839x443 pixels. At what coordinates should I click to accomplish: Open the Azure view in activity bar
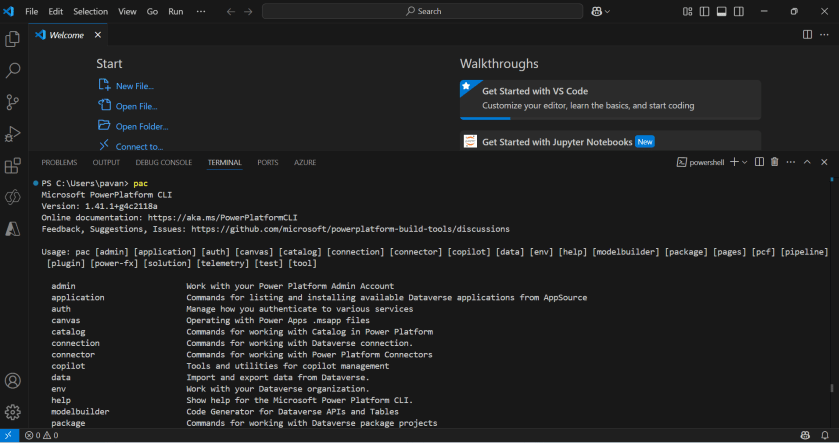[13, 229]
